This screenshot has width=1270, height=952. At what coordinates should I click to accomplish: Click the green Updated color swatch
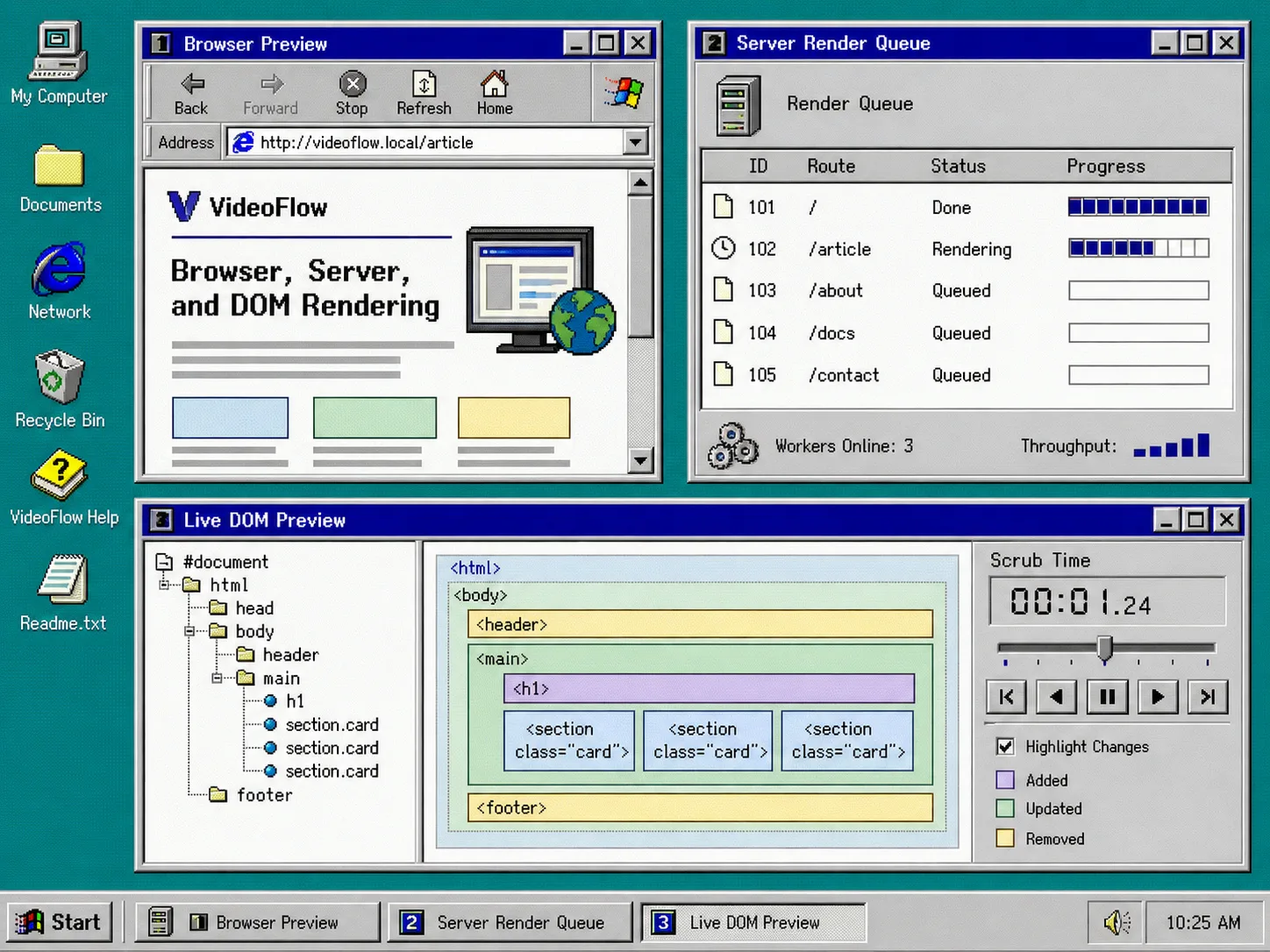pyautogui.click(x=1005, y=808)
